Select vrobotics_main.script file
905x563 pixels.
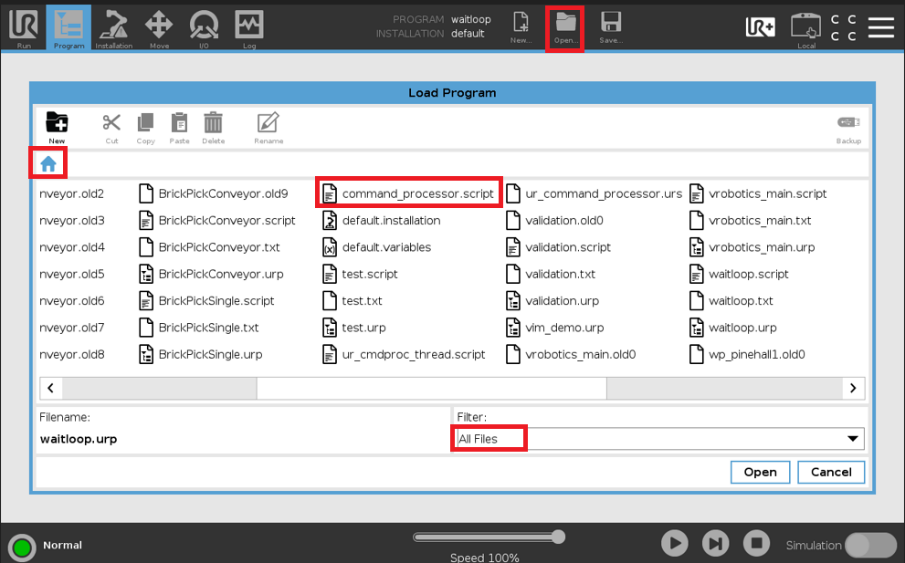click(x=758, y=193)
